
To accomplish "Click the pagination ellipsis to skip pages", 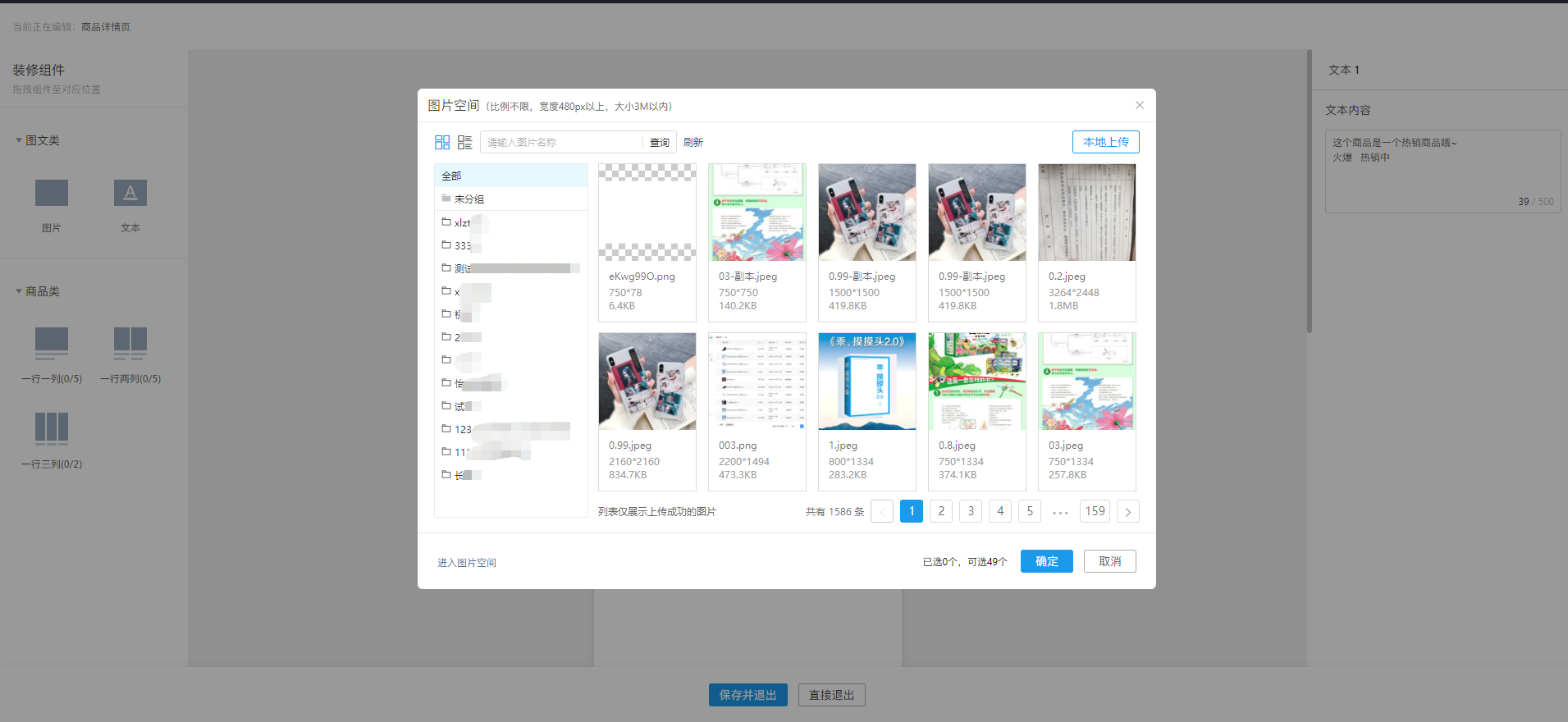I will coord(1060,512).
